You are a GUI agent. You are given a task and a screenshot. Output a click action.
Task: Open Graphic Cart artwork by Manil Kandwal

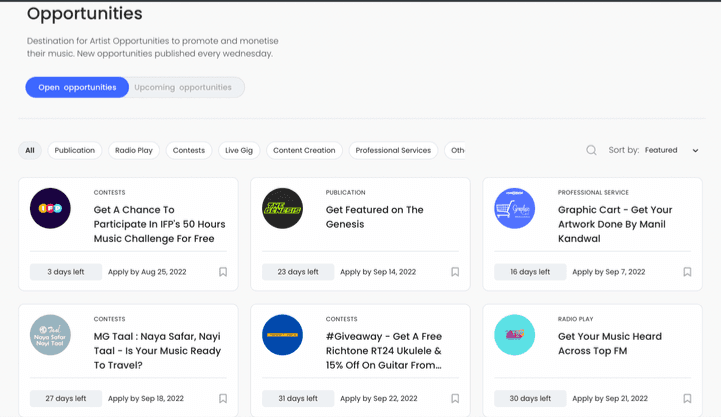click(x=615, y=224)
